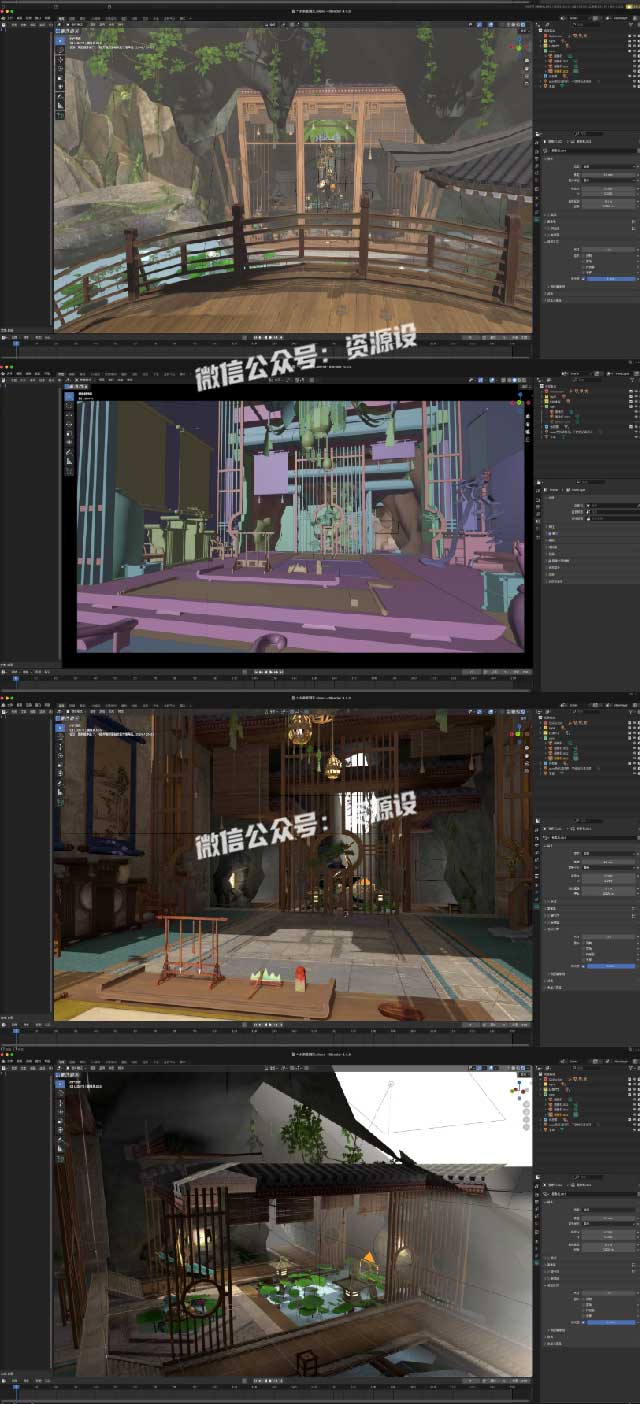The height and width of the screenshot is (1404, 640).
Task: Pick the Annotate tool in top Blender window
Action: click(x=60, y=97)
